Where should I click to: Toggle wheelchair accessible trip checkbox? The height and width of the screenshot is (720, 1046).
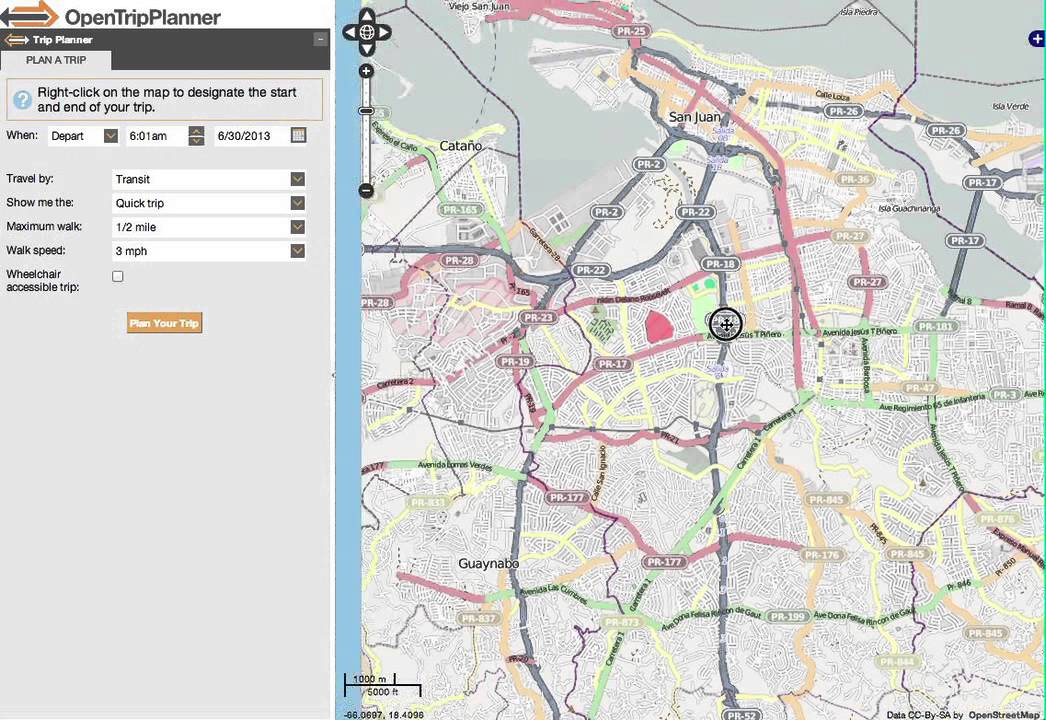pos(117,276)
